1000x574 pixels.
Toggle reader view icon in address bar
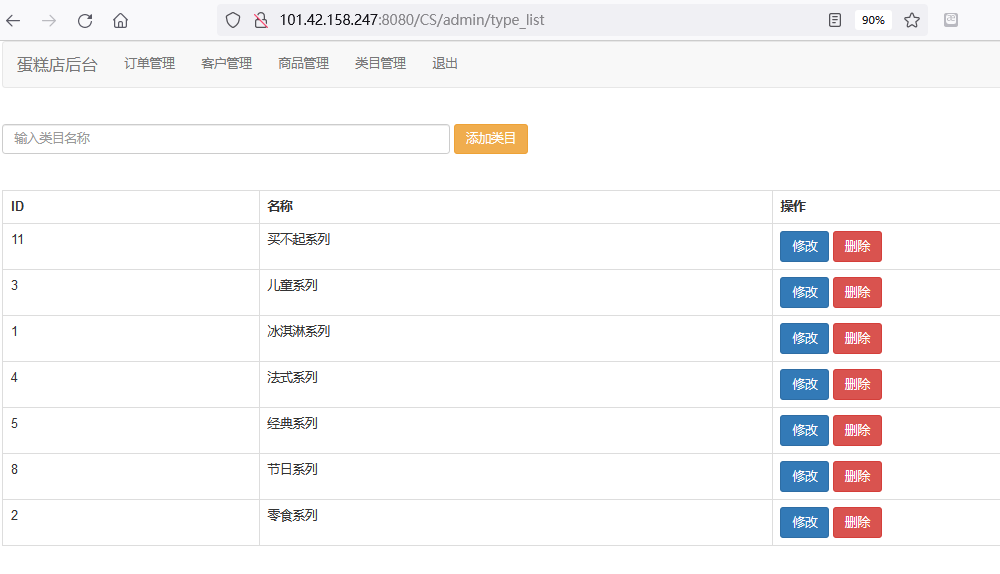click(835, 20)
